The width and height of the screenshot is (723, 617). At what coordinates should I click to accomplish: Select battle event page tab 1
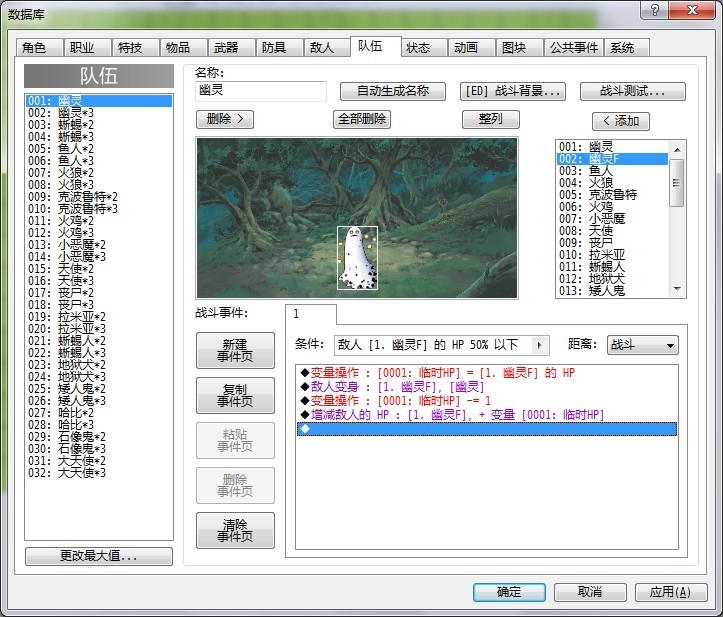[311, 314]
